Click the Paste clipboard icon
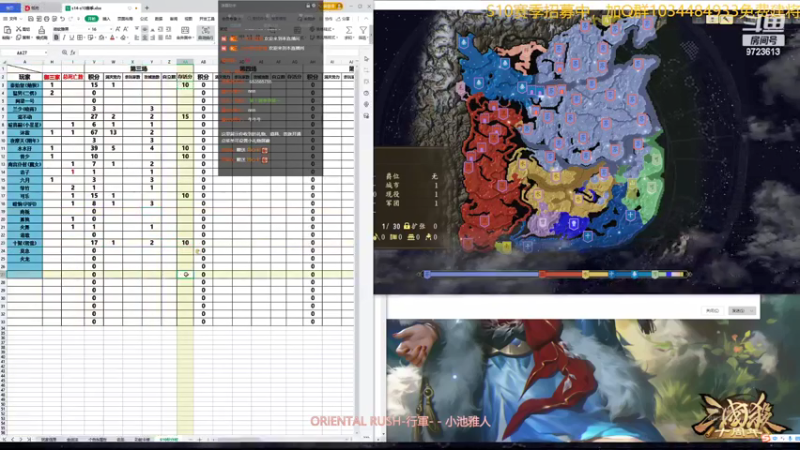The image size is (800, 450). (x=7, y=30)
